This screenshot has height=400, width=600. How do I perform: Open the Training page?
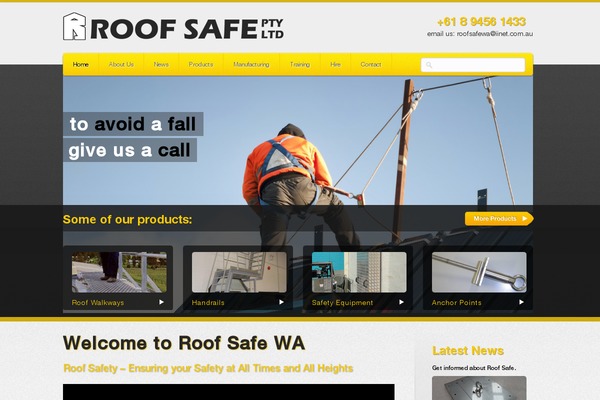300,64
